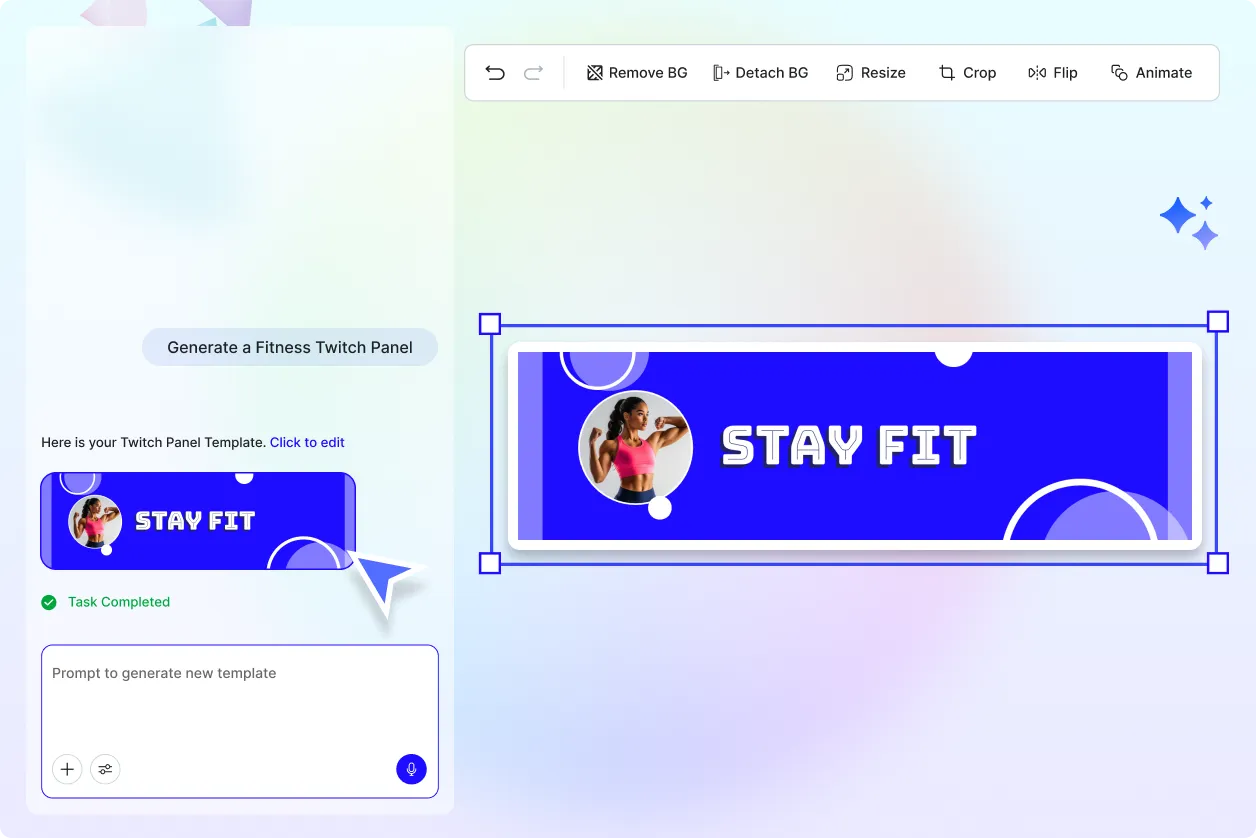Open the Animate option
The image size is (1256, 838).
point(1152,72)
